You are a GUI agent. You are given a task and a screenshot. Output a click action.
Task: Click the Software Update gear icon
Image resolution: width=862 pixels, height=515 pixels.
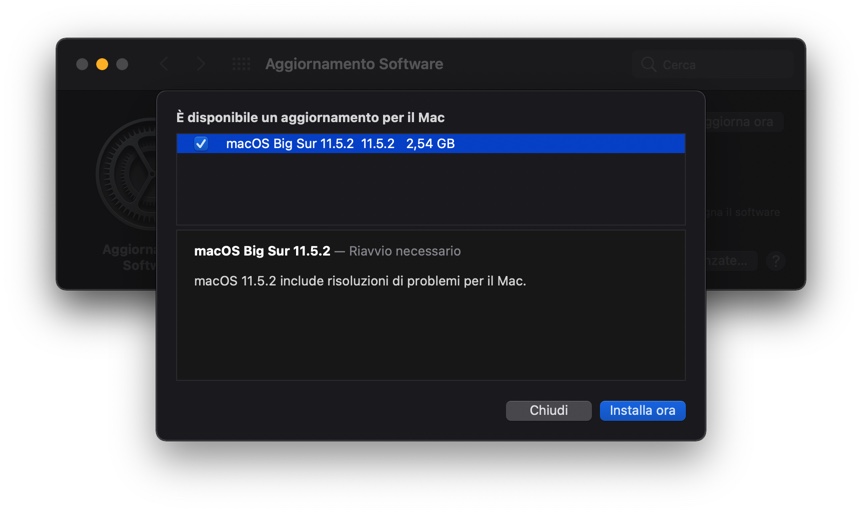coord(127,174)
